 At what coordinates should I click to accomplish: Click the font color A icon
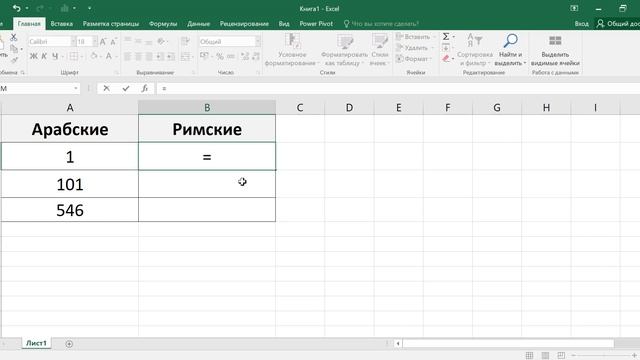pos(109,56)
